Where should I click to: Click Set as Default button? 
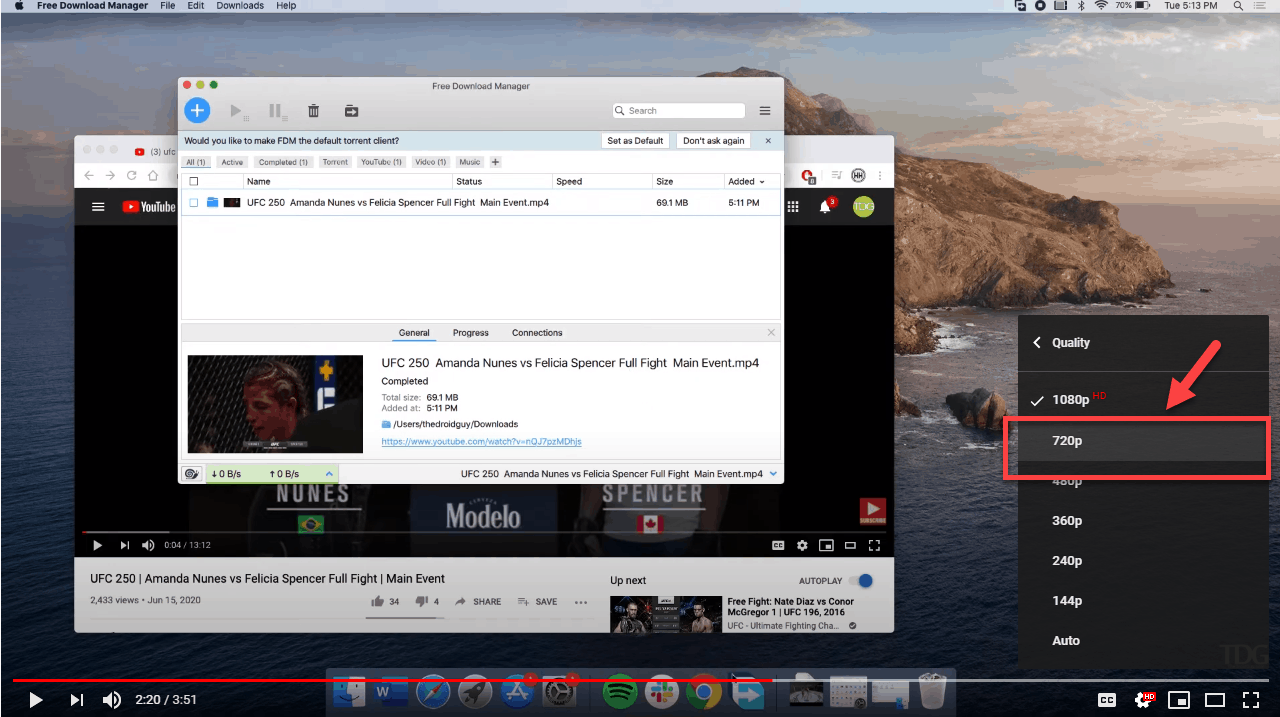click(x=635, y=141)
